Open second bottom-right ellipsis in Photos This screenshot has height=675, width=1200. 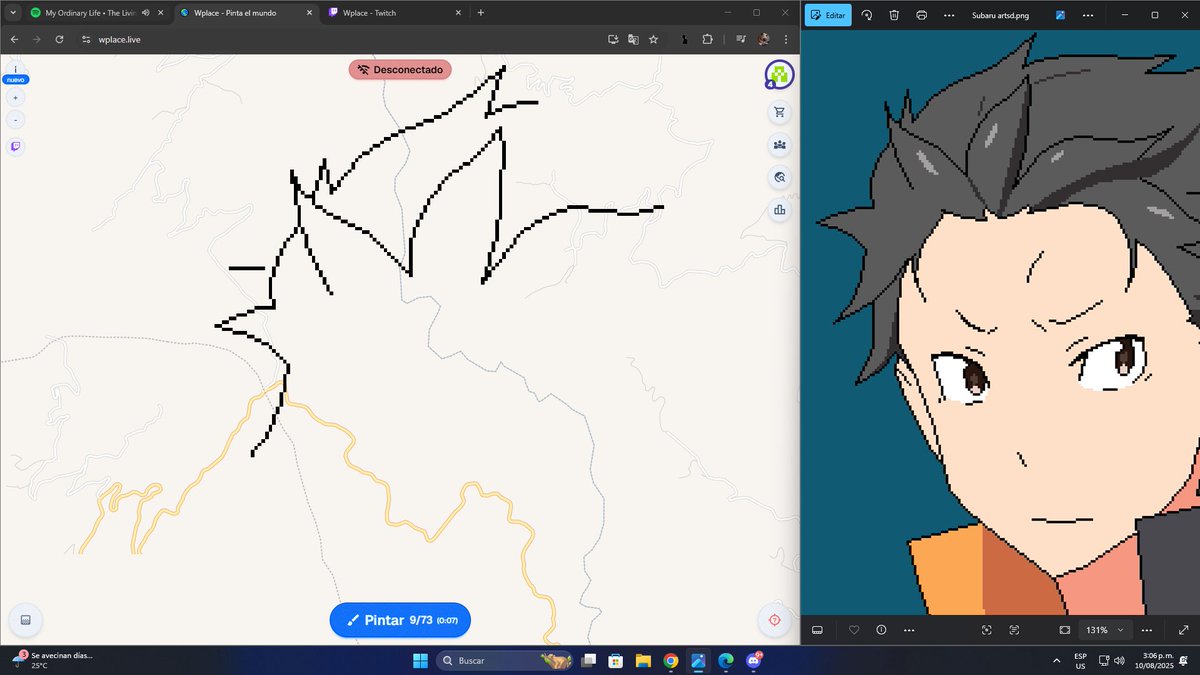tap(1147, 630)
